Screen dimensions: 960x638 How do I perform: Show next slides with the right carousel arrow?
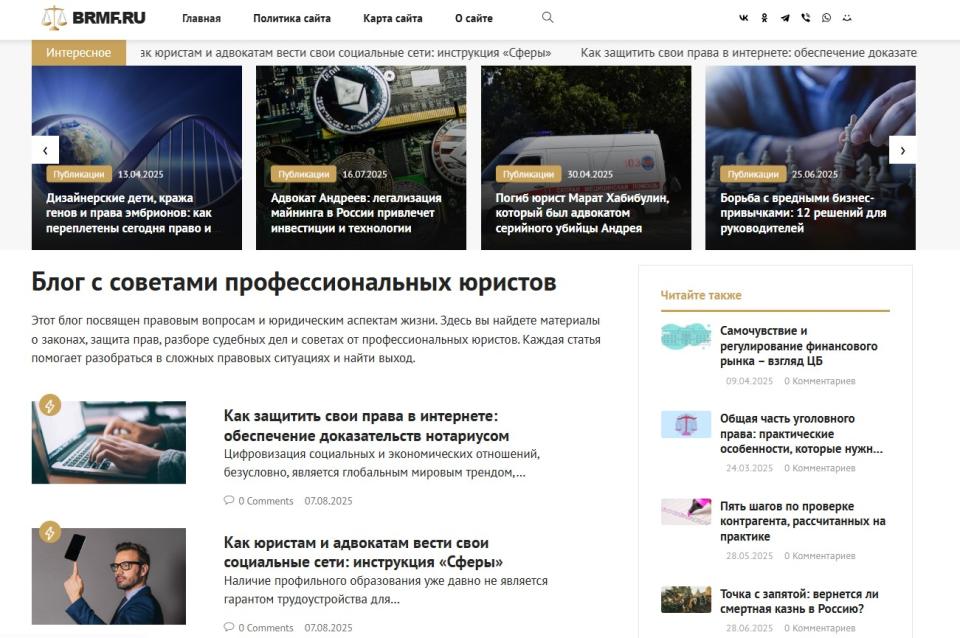(904, 149)
